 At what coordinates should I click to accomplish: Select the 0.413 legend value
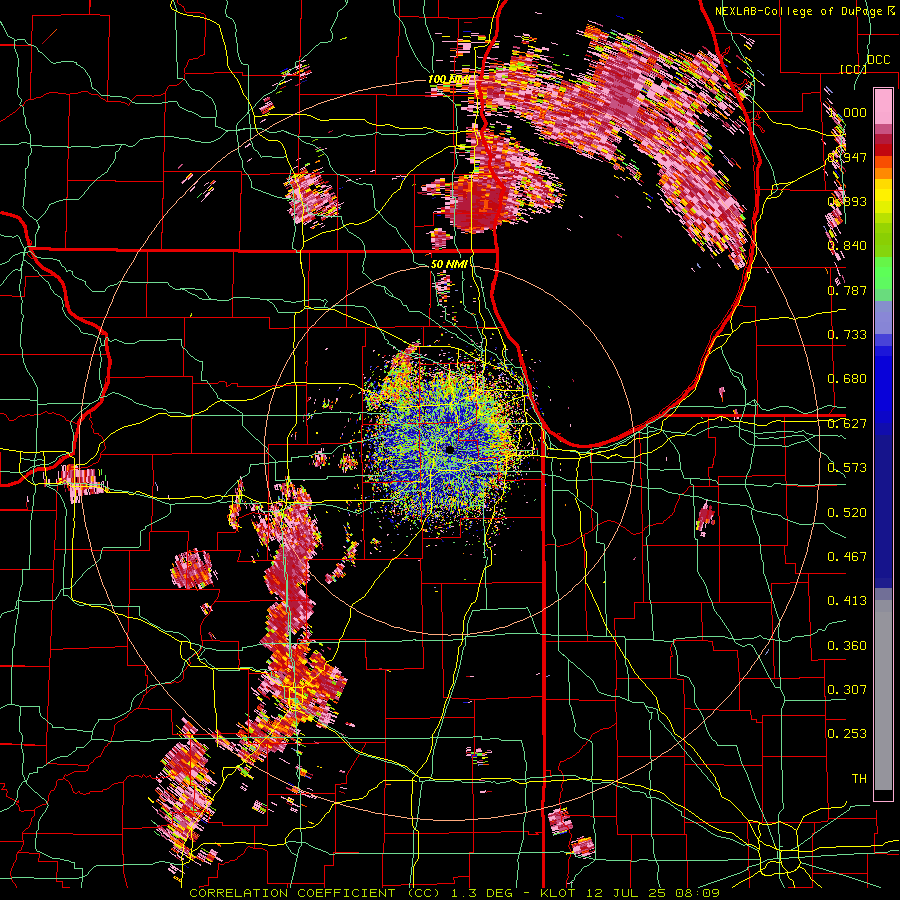(x=847, y=601)
